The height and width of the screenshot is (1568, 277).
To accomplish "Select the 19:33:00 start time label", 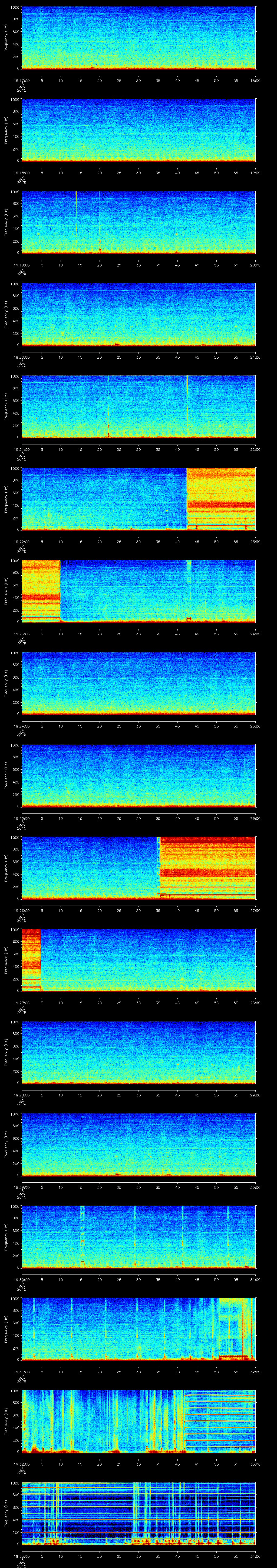I will tap(21, 1556).
